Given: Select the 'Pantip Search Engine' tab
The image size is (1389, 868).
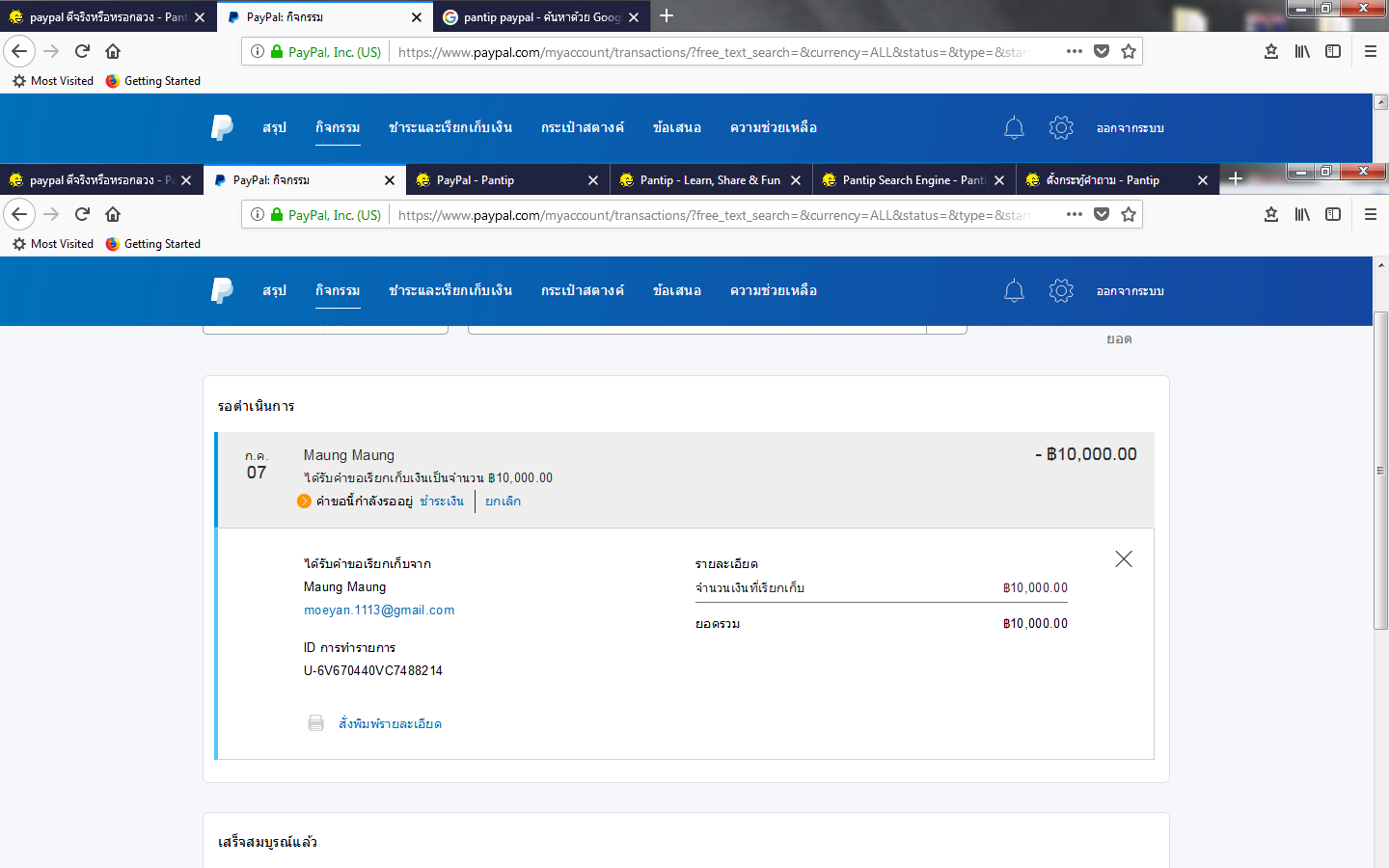Looking at the screenshot, I should [x=913, y=180].
